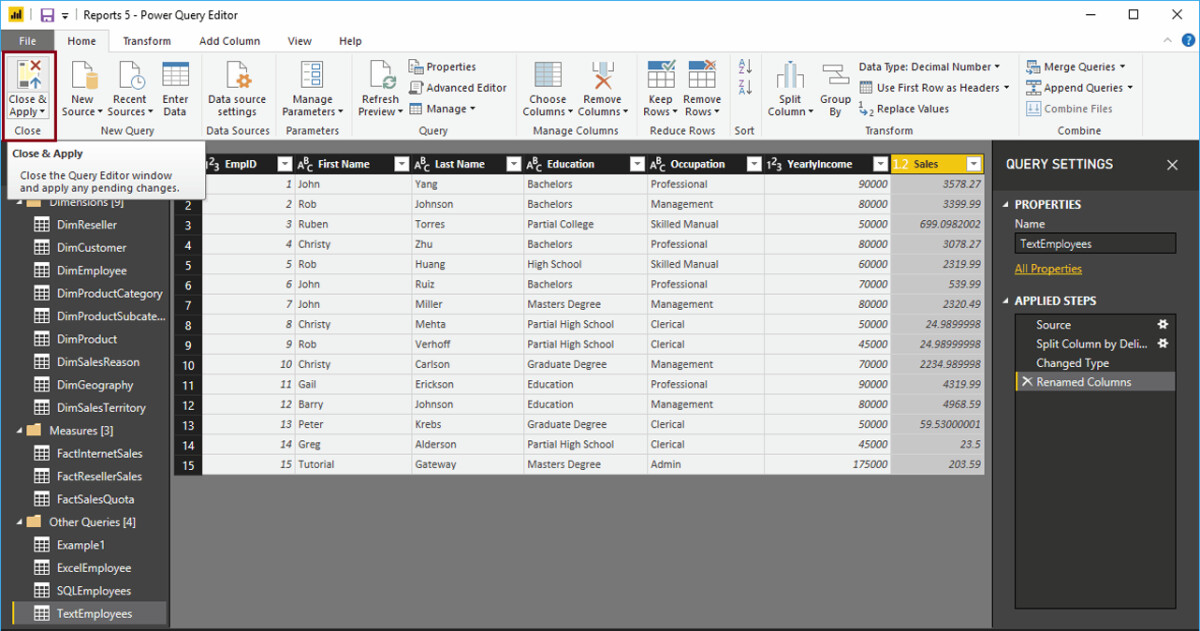1200x631 pixels.
Task: Open the Advanced Editor
Action: coord(457,88)
